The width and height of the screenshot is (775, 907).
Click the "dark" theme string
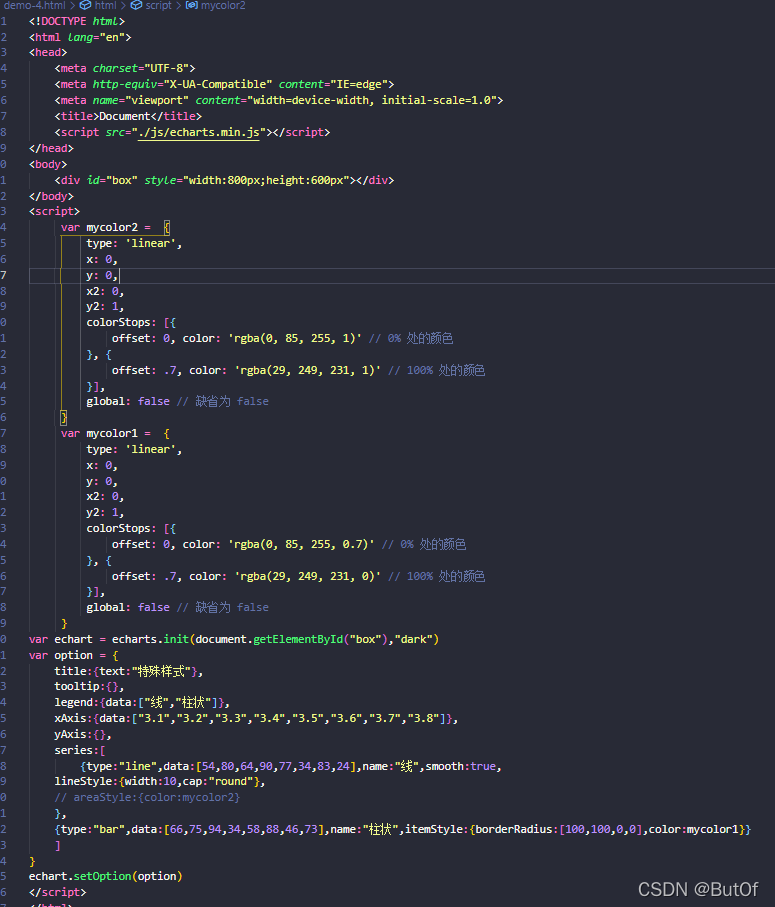tap(414, 640)
